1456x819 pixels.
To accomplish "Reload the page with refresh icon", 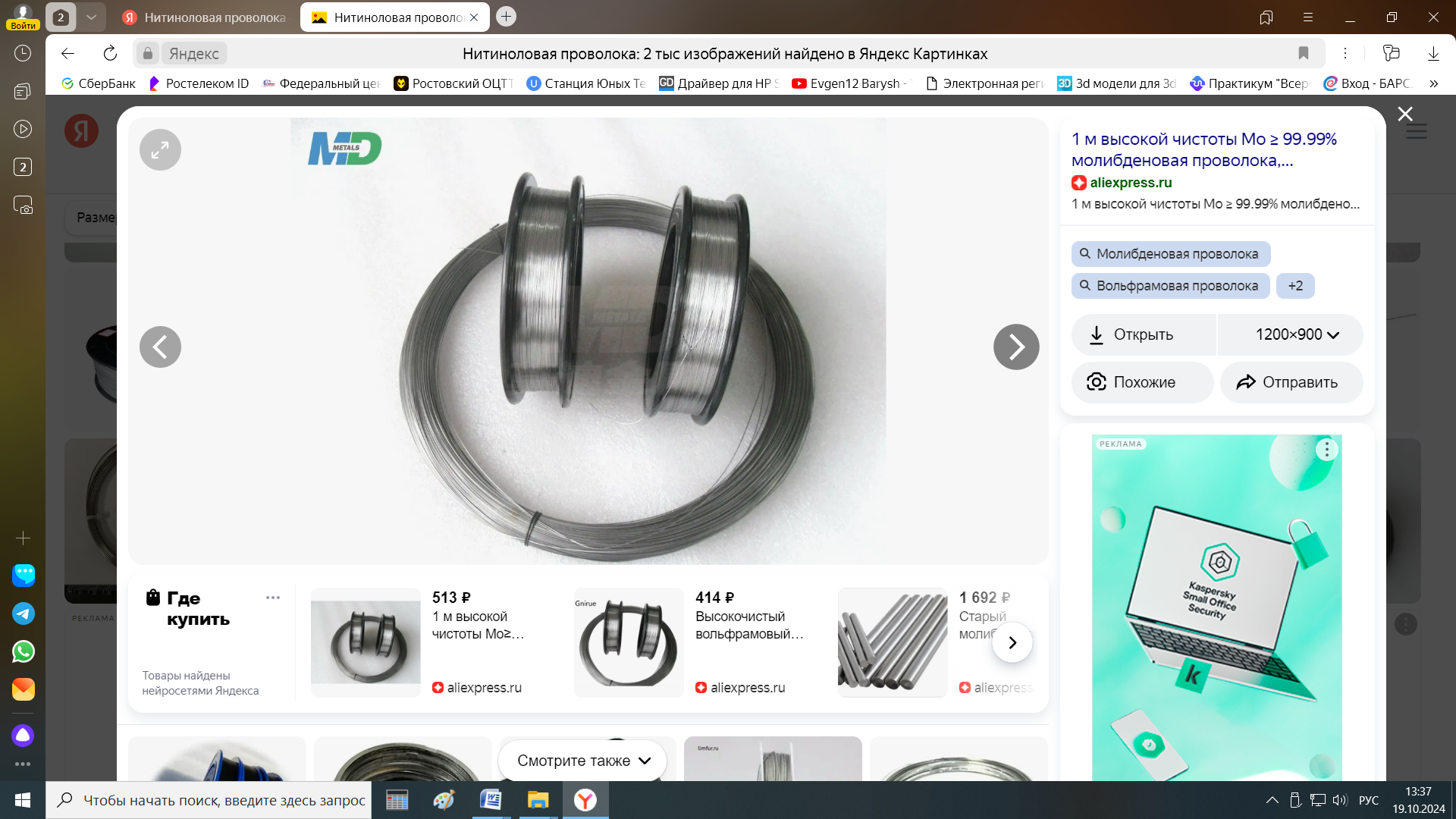I will click(110, 53).
